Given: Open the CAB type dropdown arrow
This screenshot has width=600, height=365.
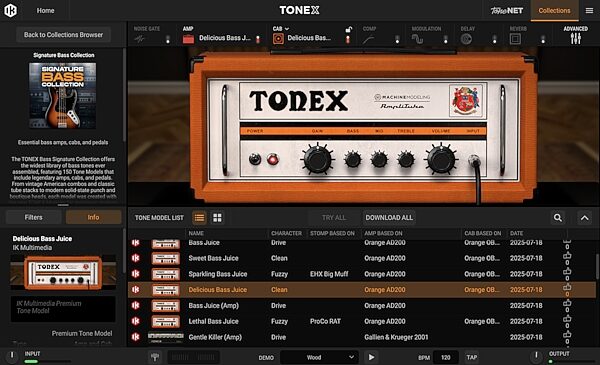Looking at the screenshot, I should (x=287, y=29).
